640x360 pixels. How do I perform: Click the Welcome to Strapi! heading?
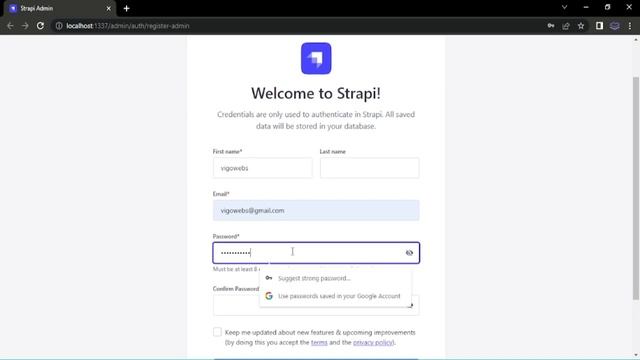pos(316,93)
